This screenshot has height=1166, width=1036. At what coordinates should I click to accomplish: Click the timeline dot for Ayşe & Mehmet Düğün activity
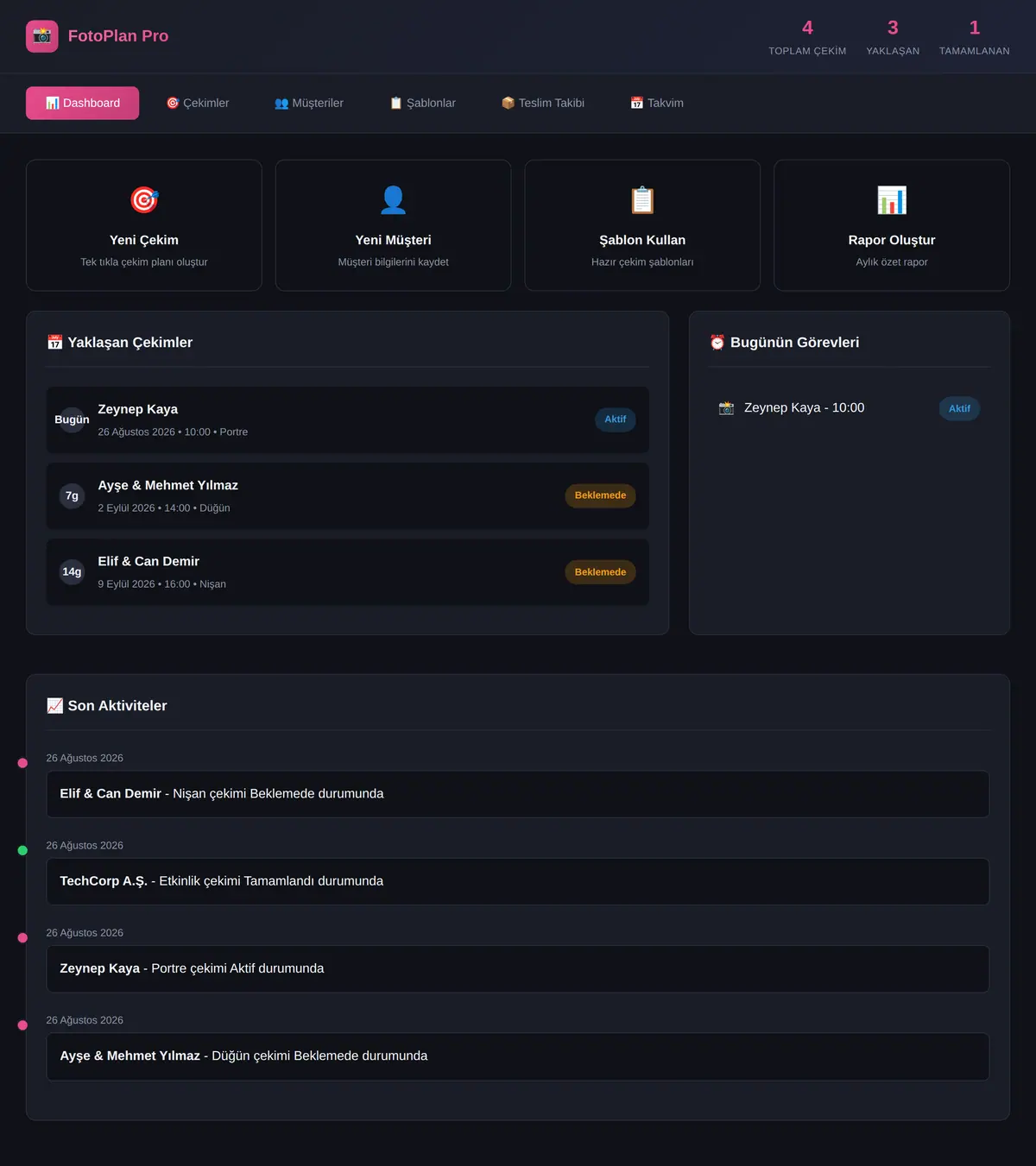[22, 1025]
